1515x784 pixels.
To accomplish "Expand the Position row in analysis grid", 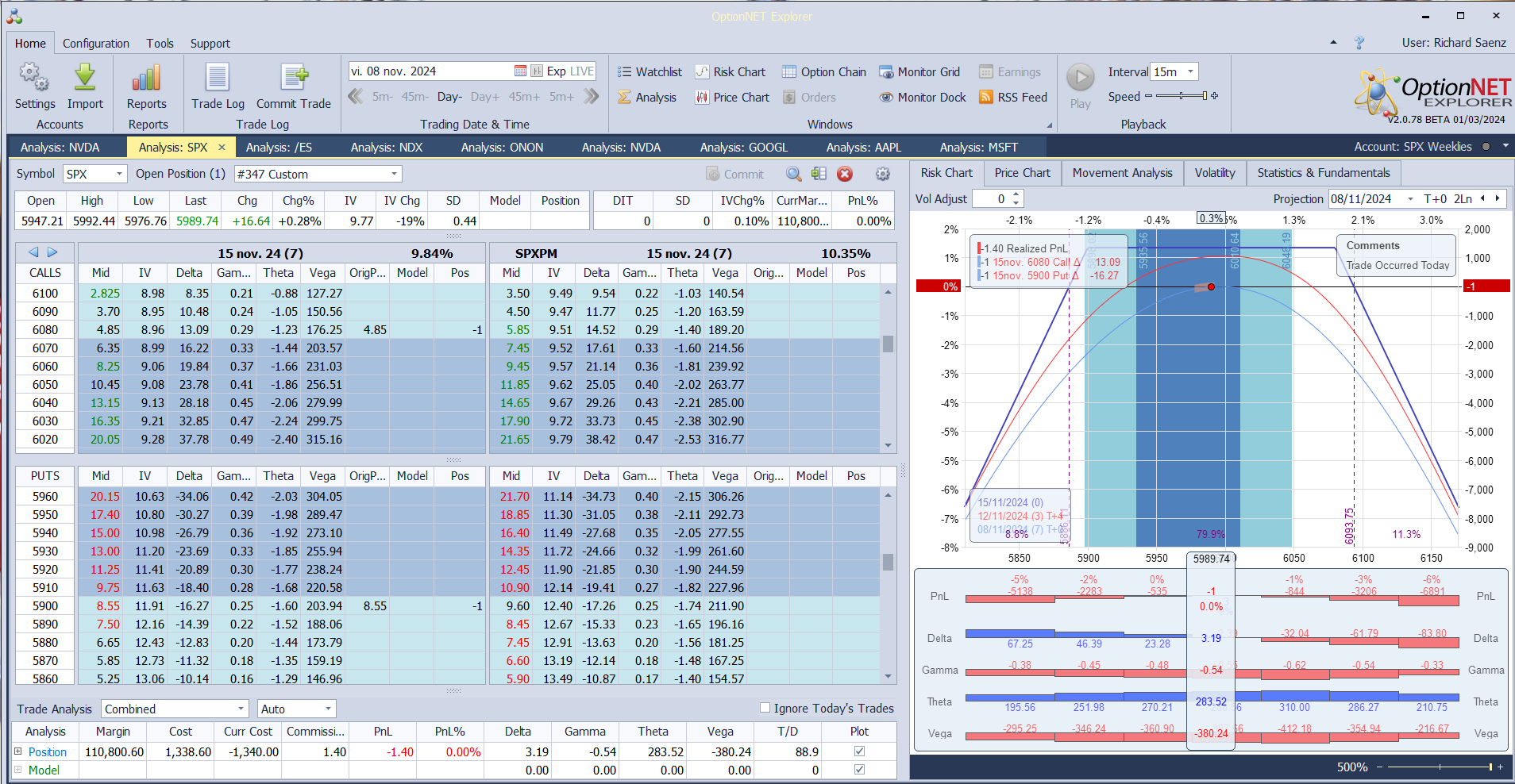I will click(x=18, y=751).
